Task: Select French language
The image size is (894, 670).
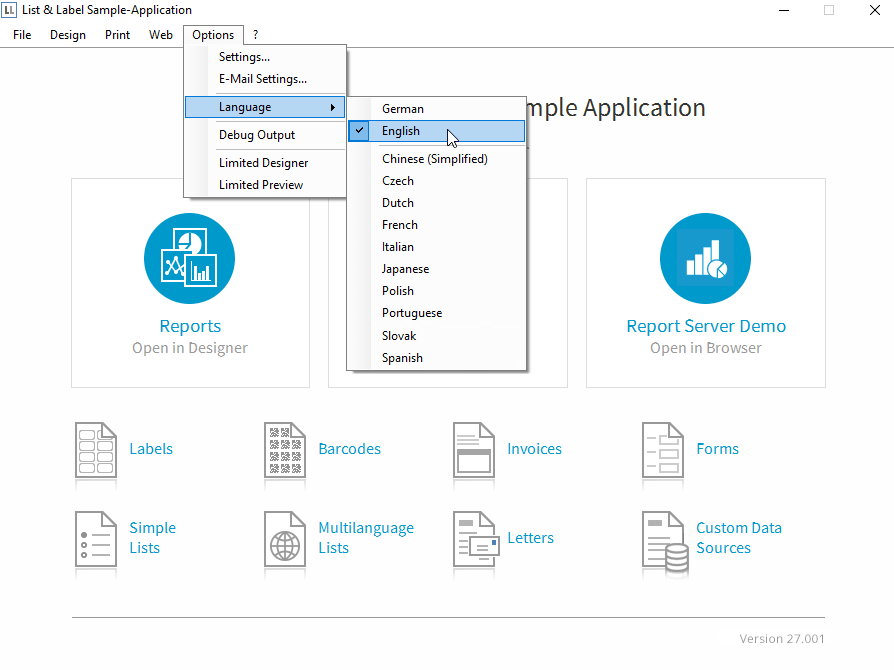Action: tap(436, 225)
